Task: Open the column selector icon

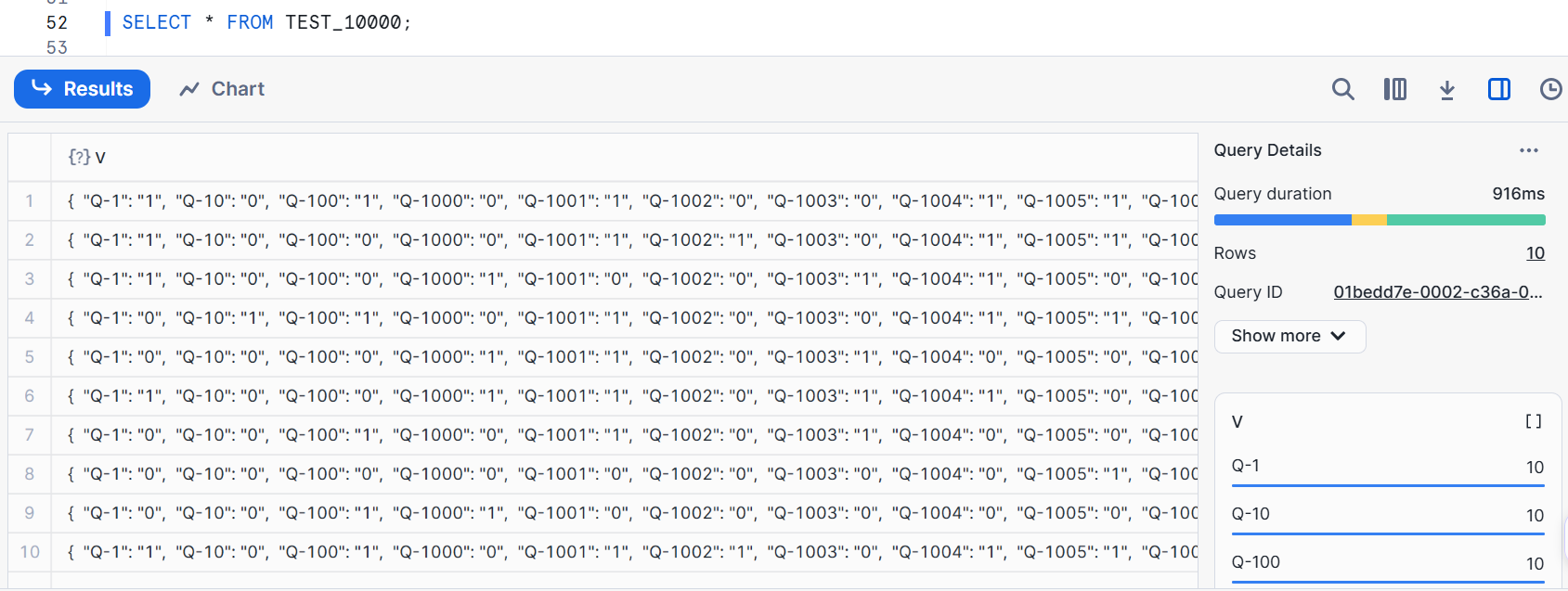Action: point(1394,89)
